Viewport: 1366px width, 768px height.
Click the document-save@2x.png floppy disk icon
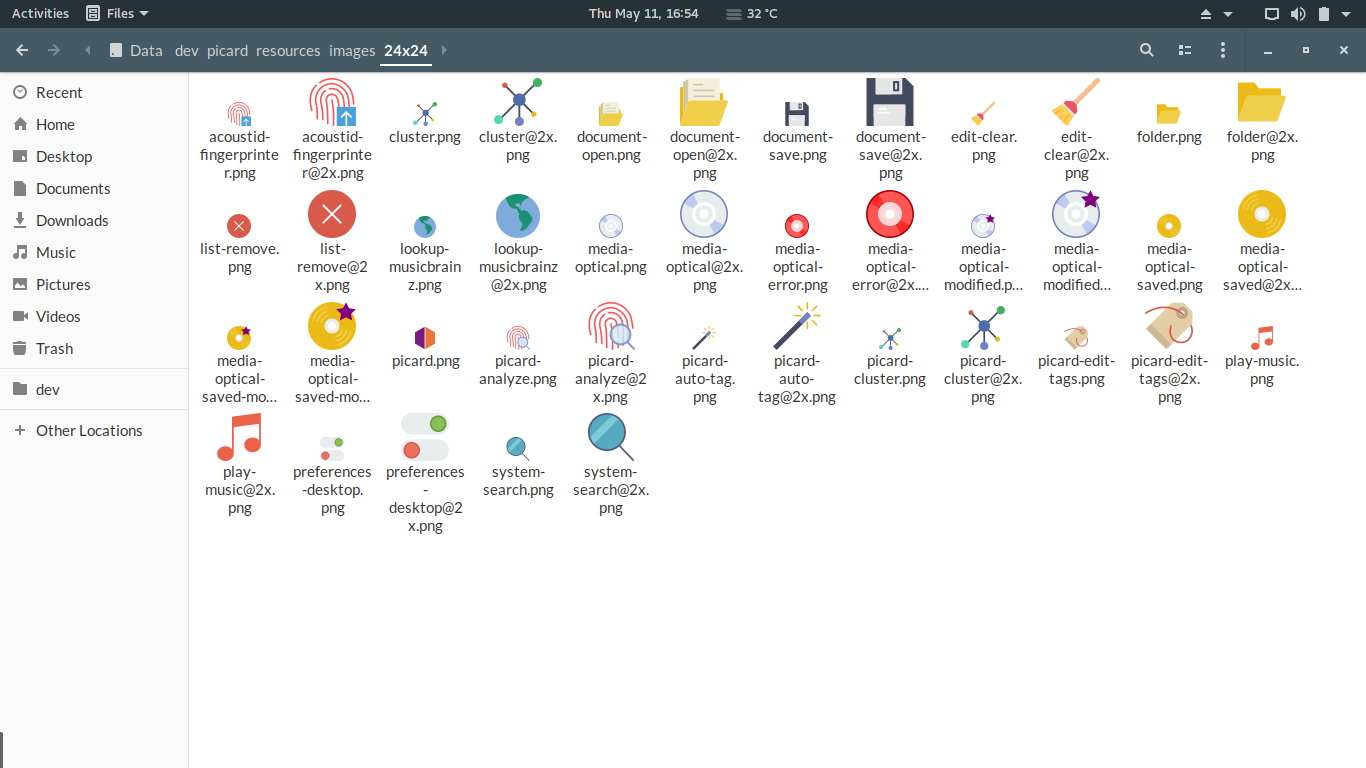click(890, 102)
